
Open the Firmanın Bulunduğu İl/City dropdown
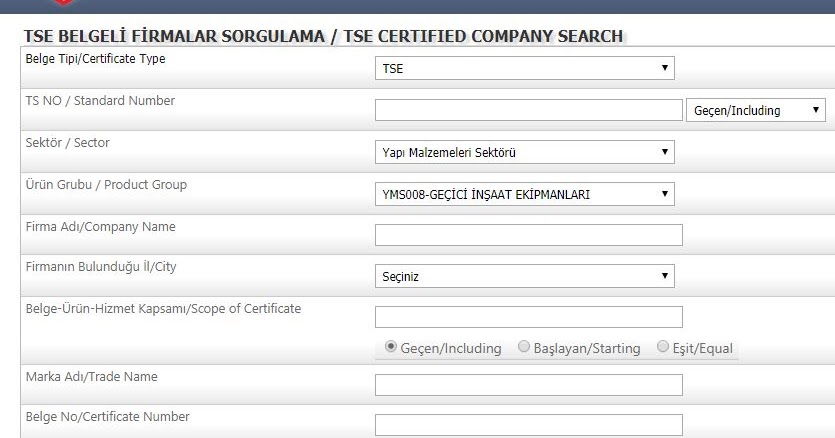tap(524, 277)
